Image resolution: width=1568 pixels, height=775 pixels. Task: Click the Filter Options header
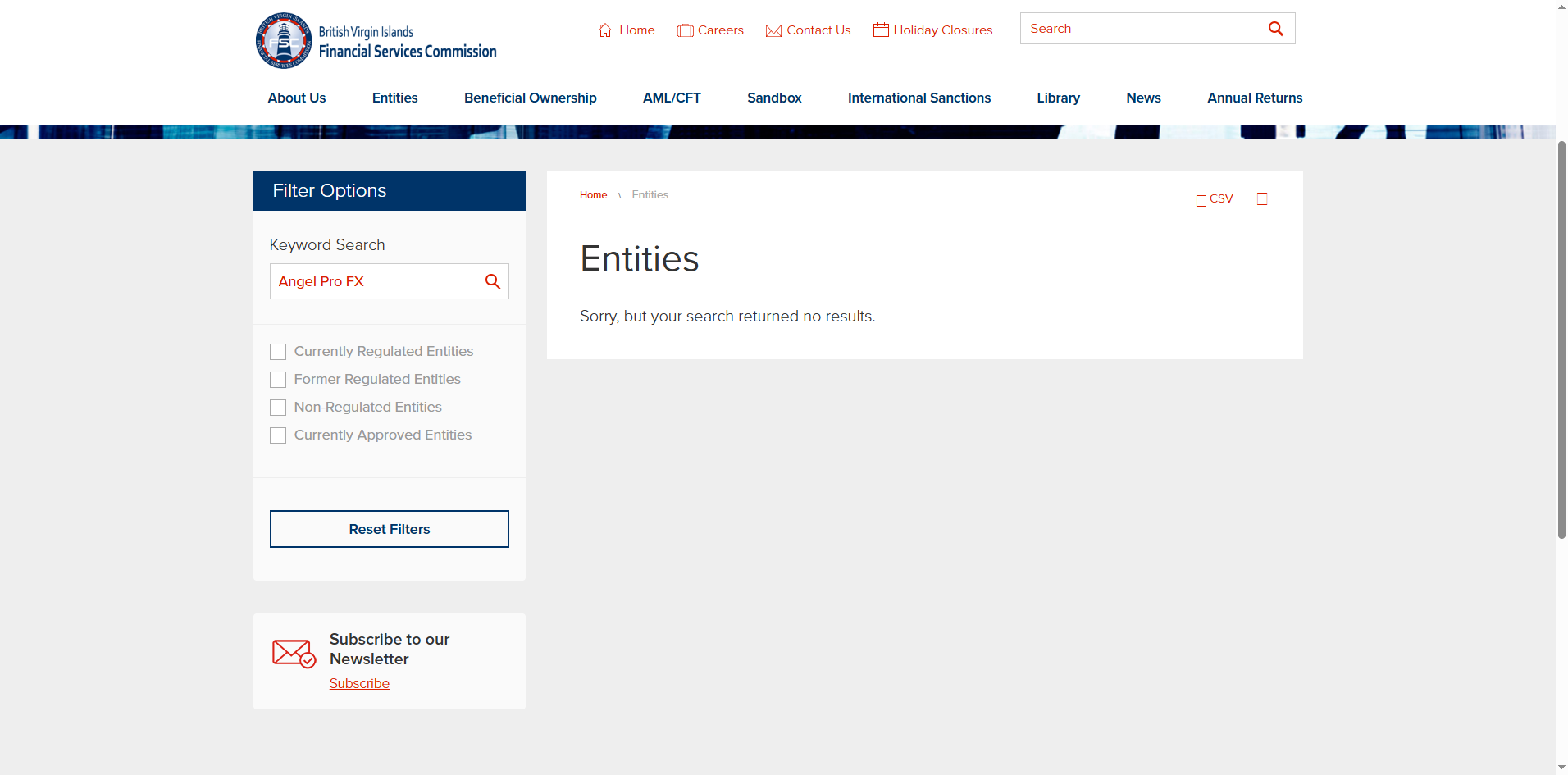click(x=390, y=191)
